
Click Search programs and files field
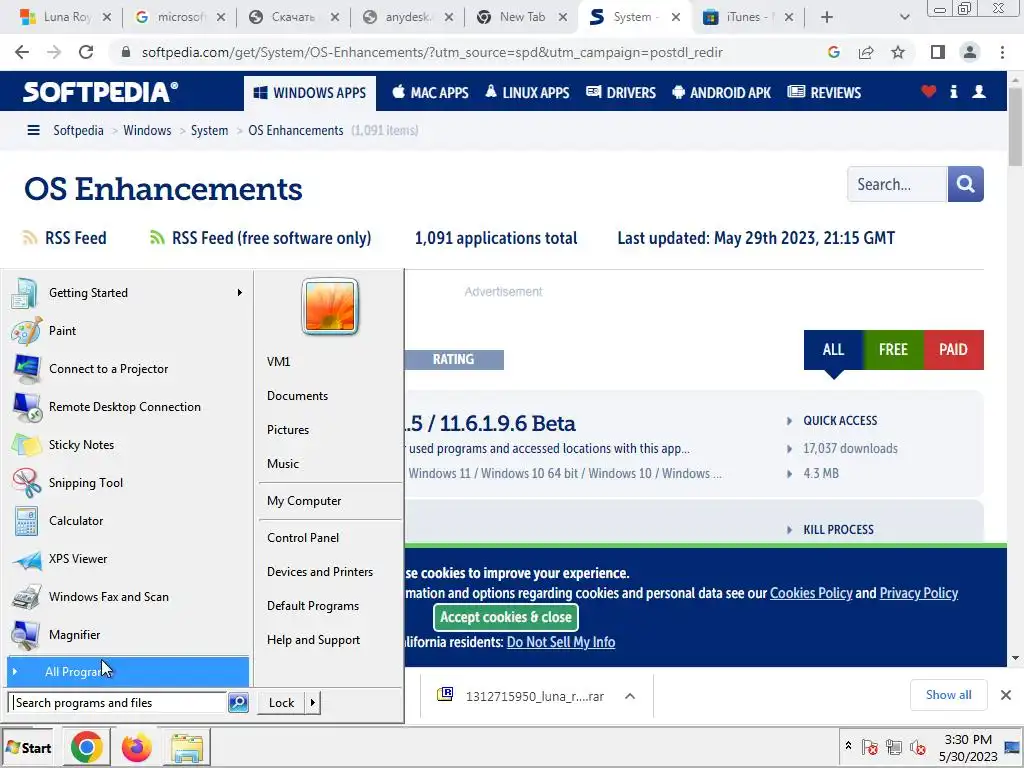coord(118,703)
